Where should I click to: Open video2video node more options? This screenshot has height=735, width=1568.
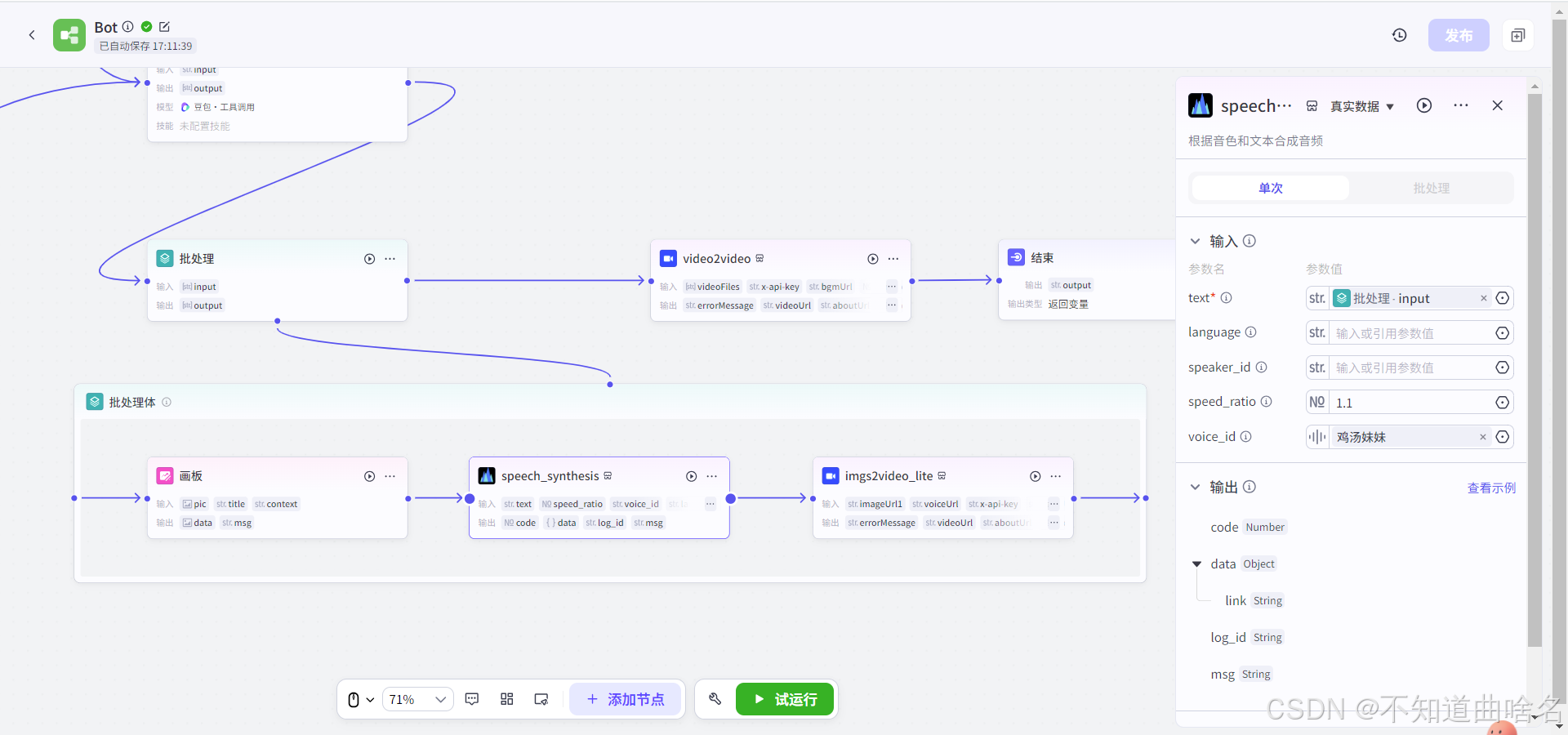(893, 259)
